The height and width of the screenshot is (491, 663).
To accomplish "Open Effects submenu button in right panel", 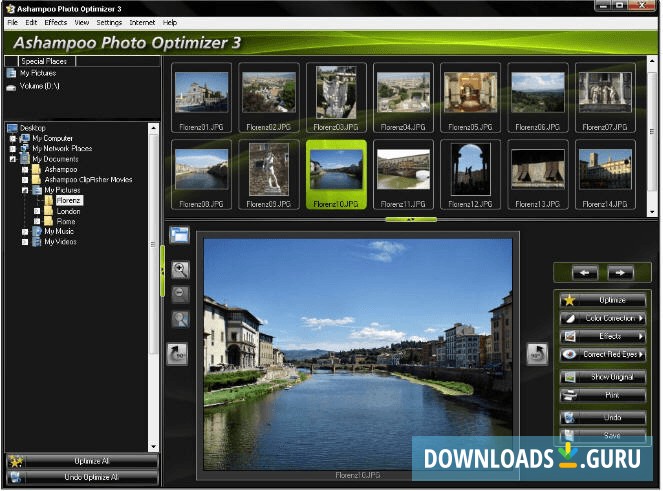I will pyautogui.click(x=603, y=336).
